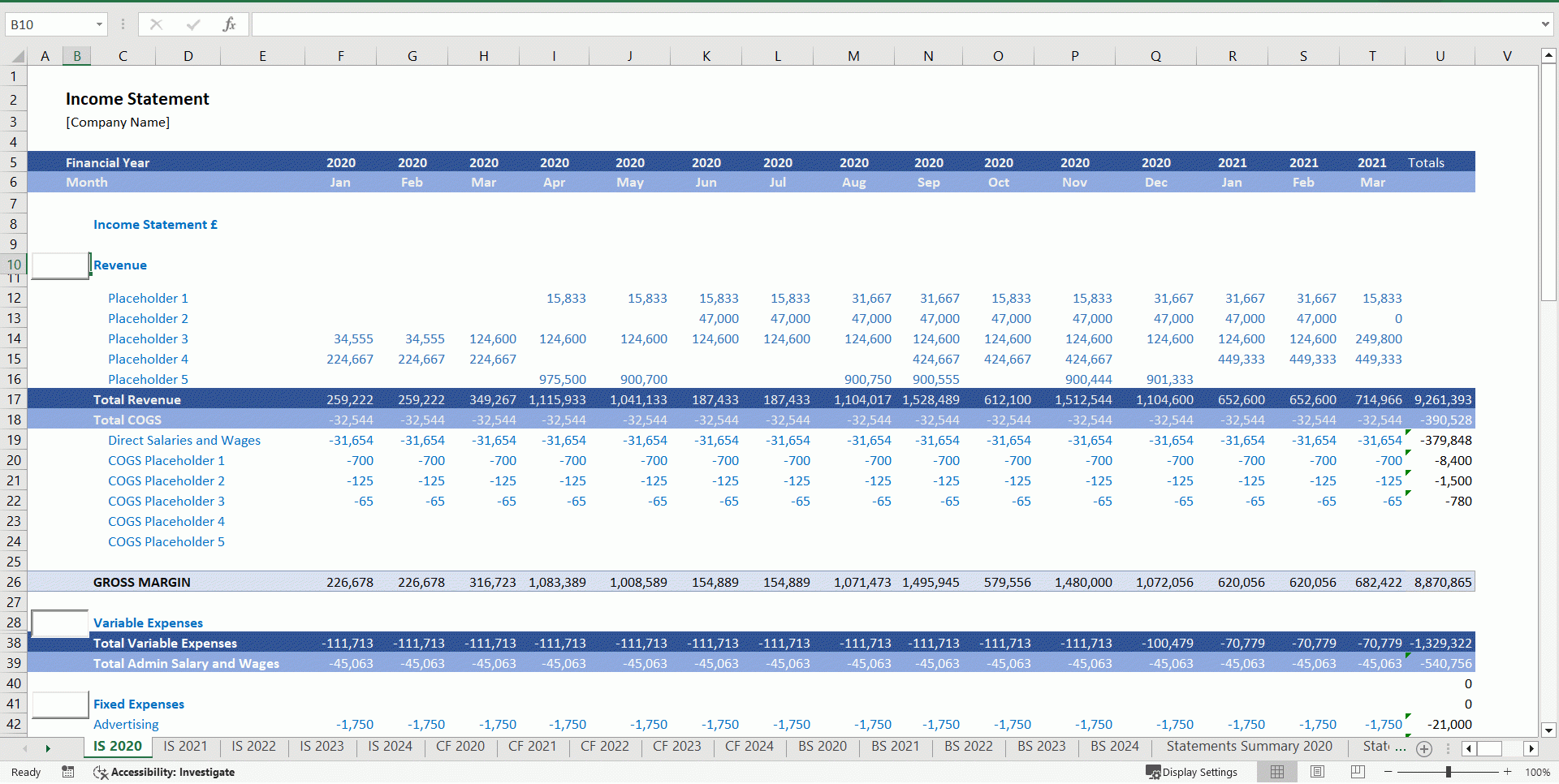Screen dimensions: 1559x784
Task: Click the vertical scrollbar down arrow
Action: pos(1548,730)
